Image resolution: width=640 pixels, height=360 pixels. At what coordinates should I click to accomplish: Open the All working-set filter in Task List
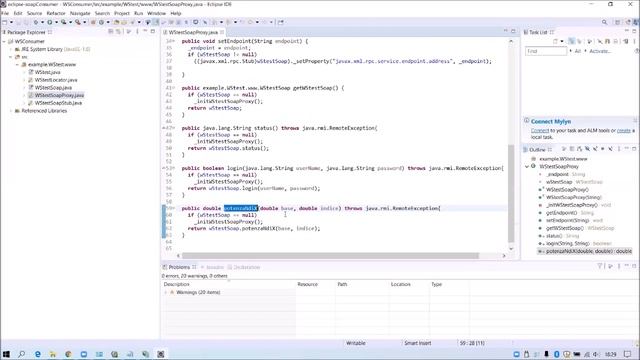click(x=578, y=51)
